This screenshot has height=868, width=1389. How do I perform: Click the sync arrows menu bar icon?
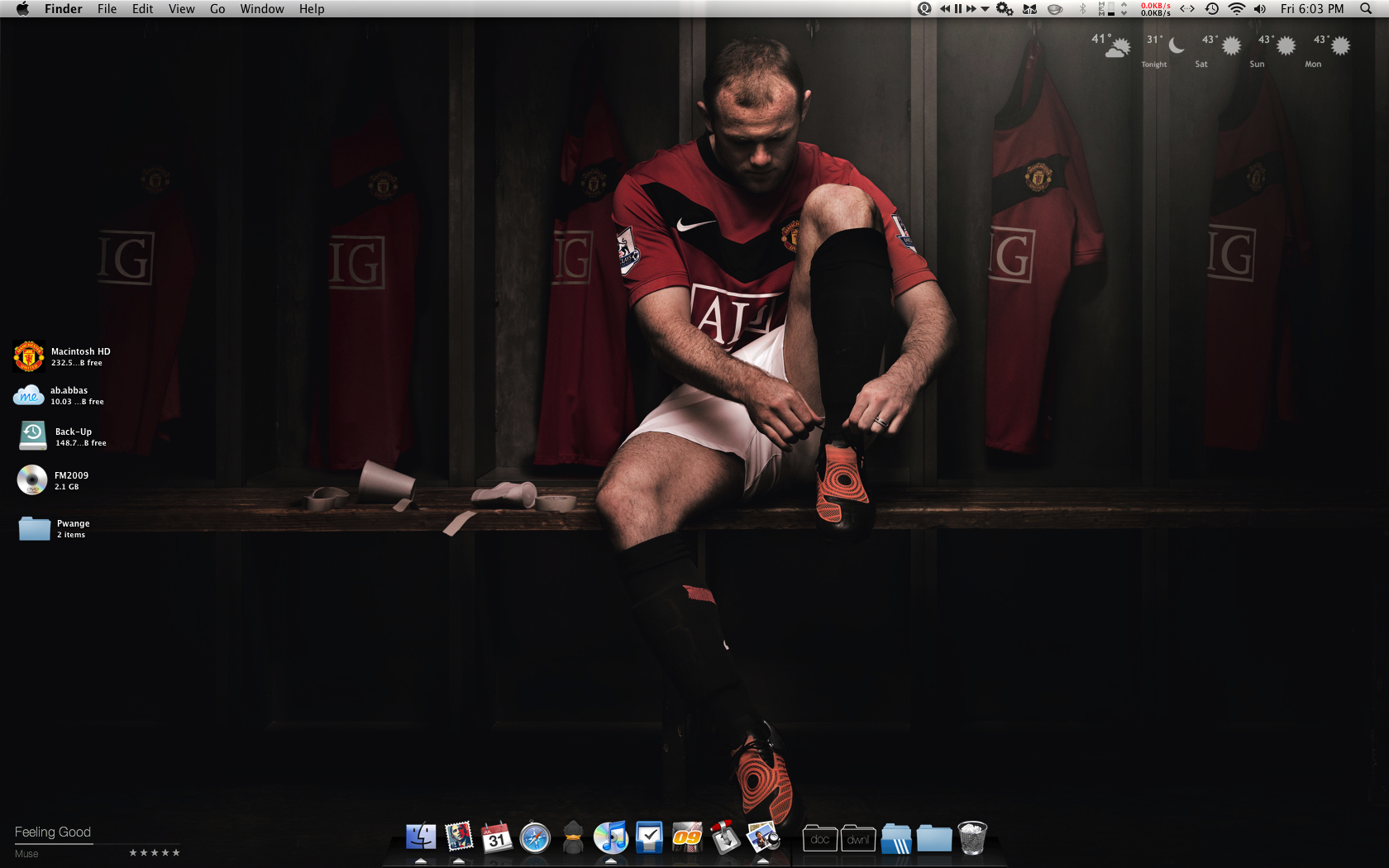click(1187, 9)
